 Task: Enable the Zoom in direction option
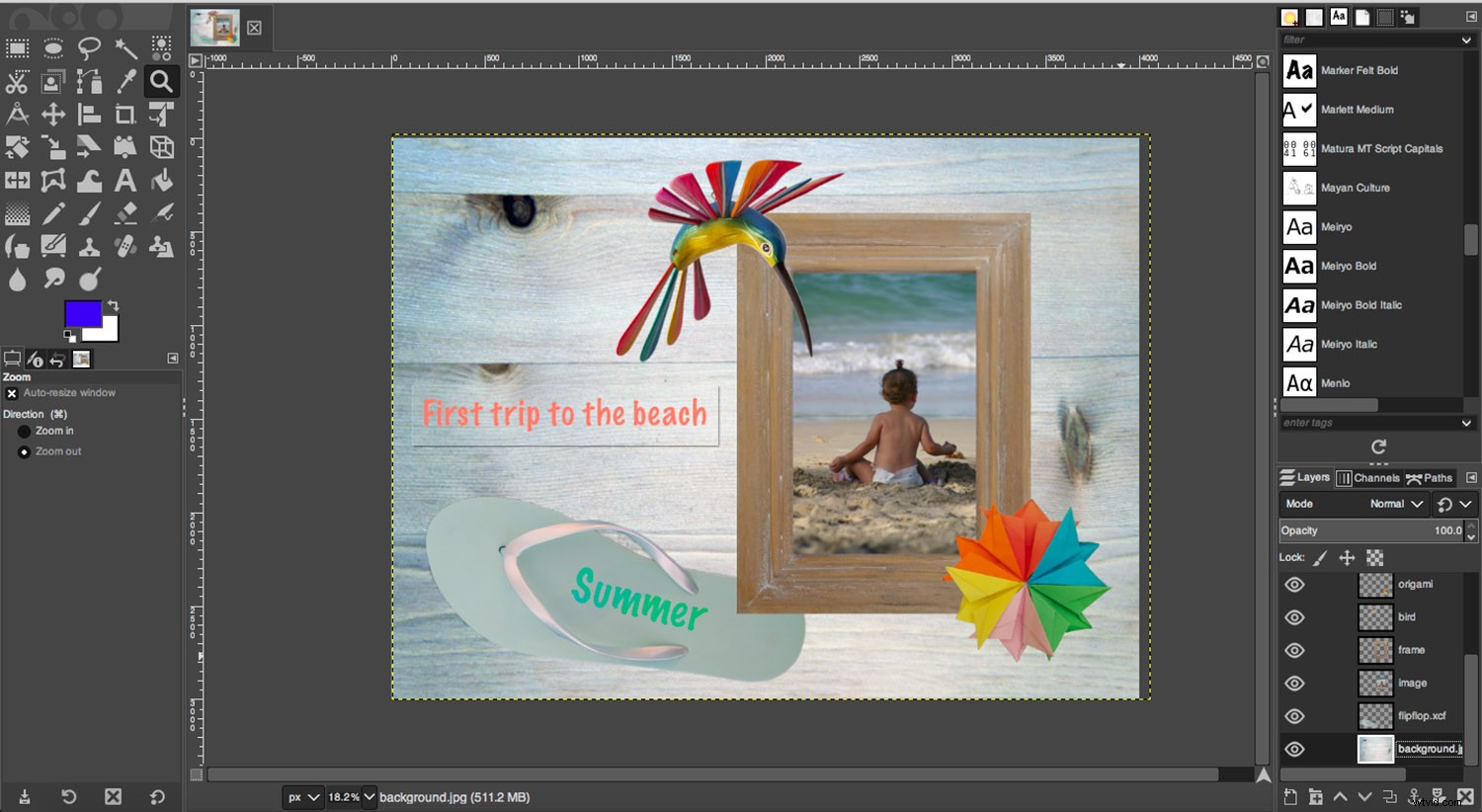click(24, 430)
